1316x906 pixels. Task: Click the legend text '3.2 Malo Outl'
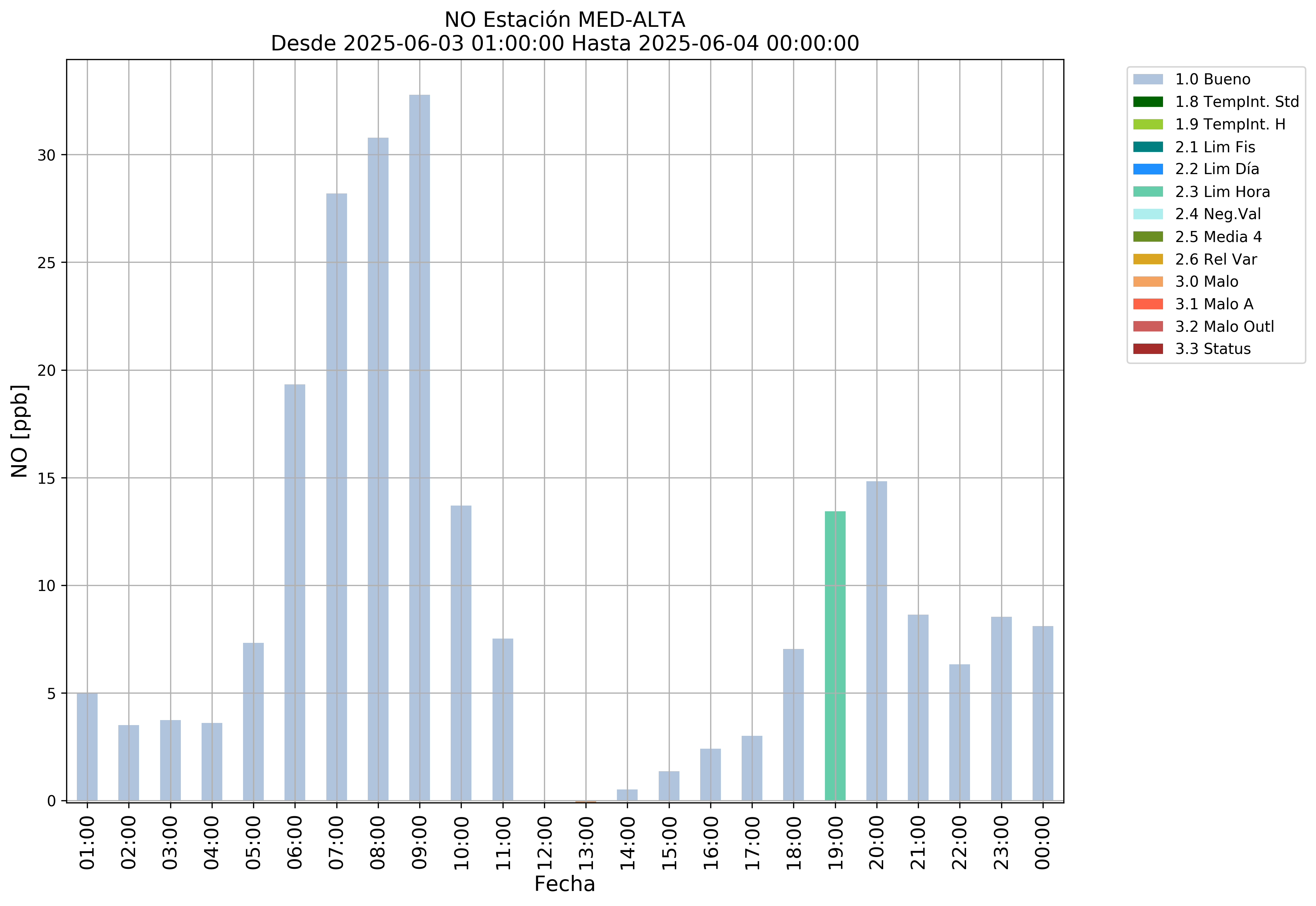1225,326
